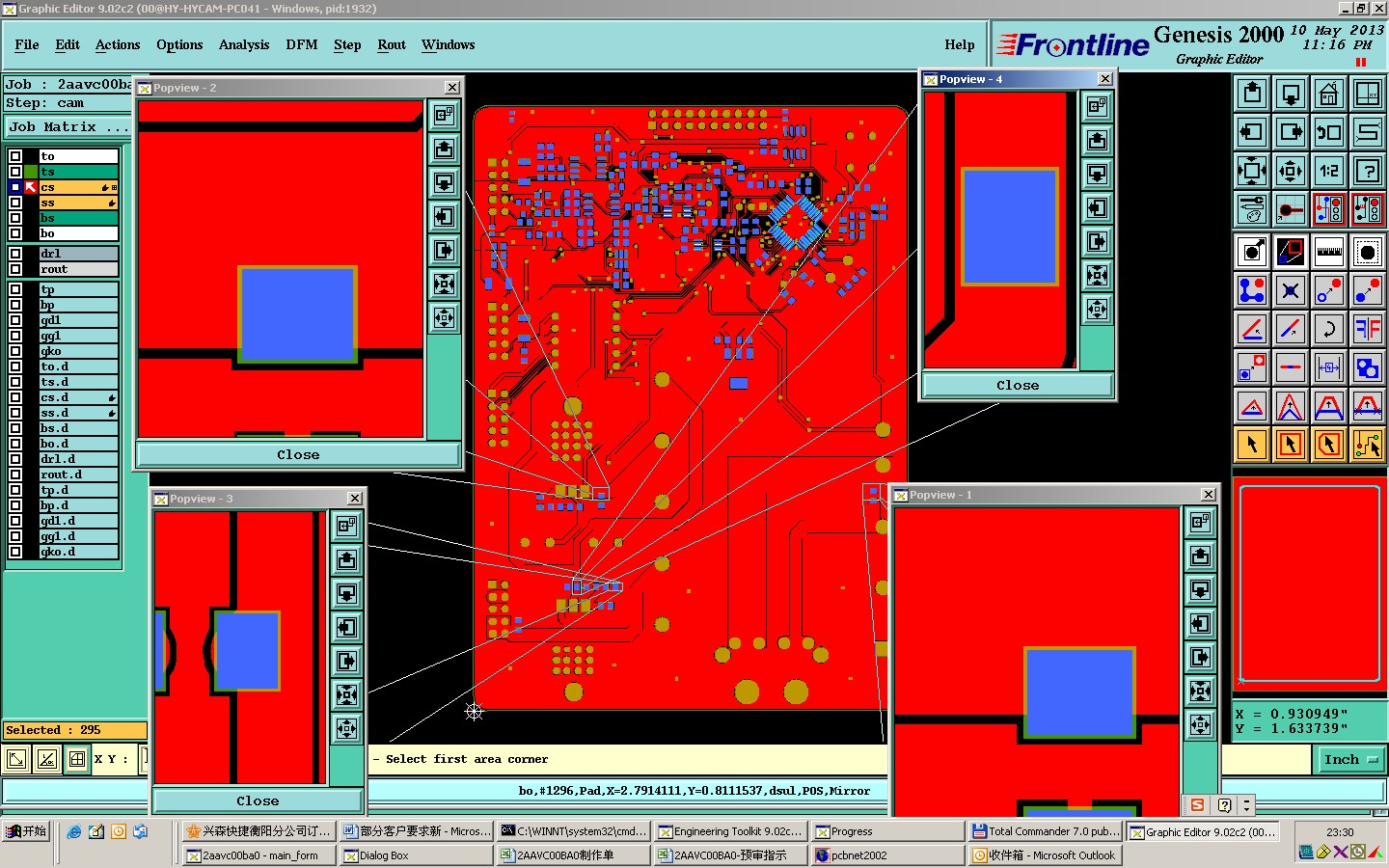Screen dimensions: 1389x868
Task: Toggle the checkbox for the cs.d layer
Action: (15, 397)
